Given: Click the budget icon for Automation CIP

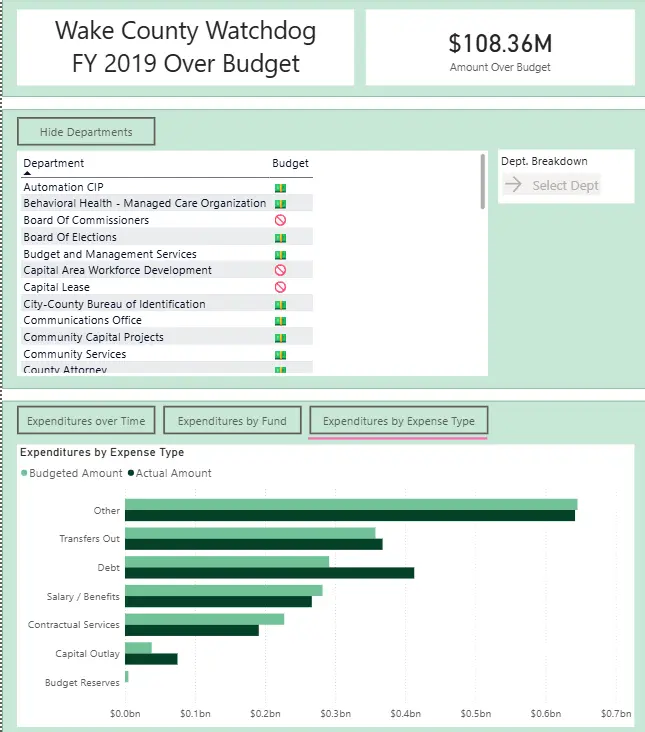Looking at the screenshot, I should 280,188.
